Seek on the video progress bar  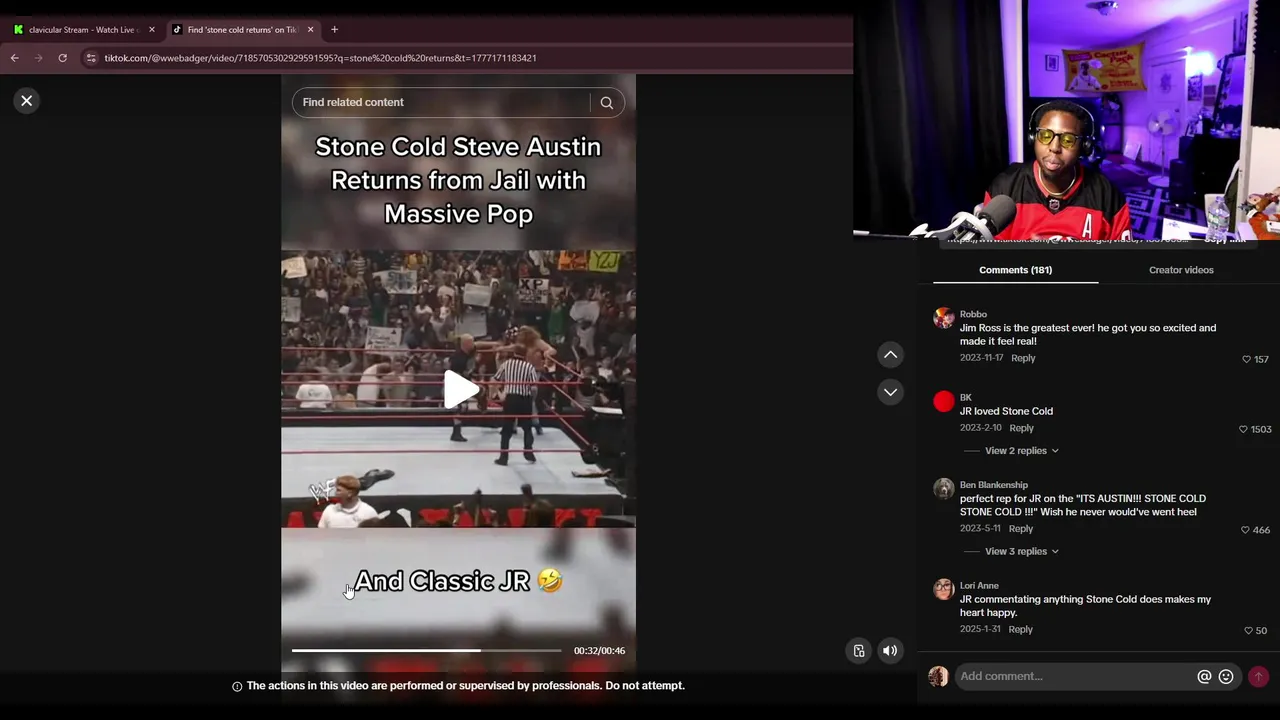coord(427,651)
